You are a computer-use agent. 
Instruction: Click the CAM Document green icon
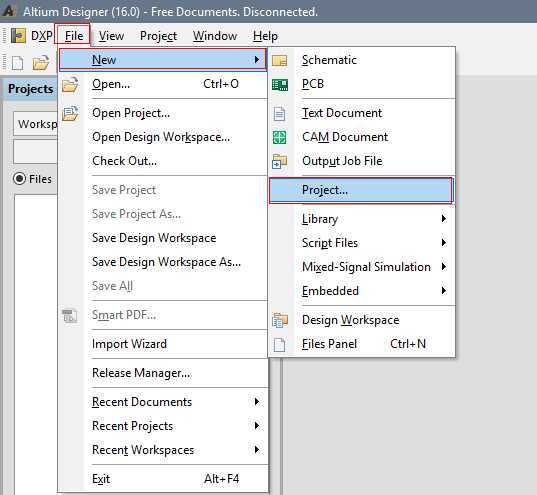pyautogui.click(x=279, y=137)
